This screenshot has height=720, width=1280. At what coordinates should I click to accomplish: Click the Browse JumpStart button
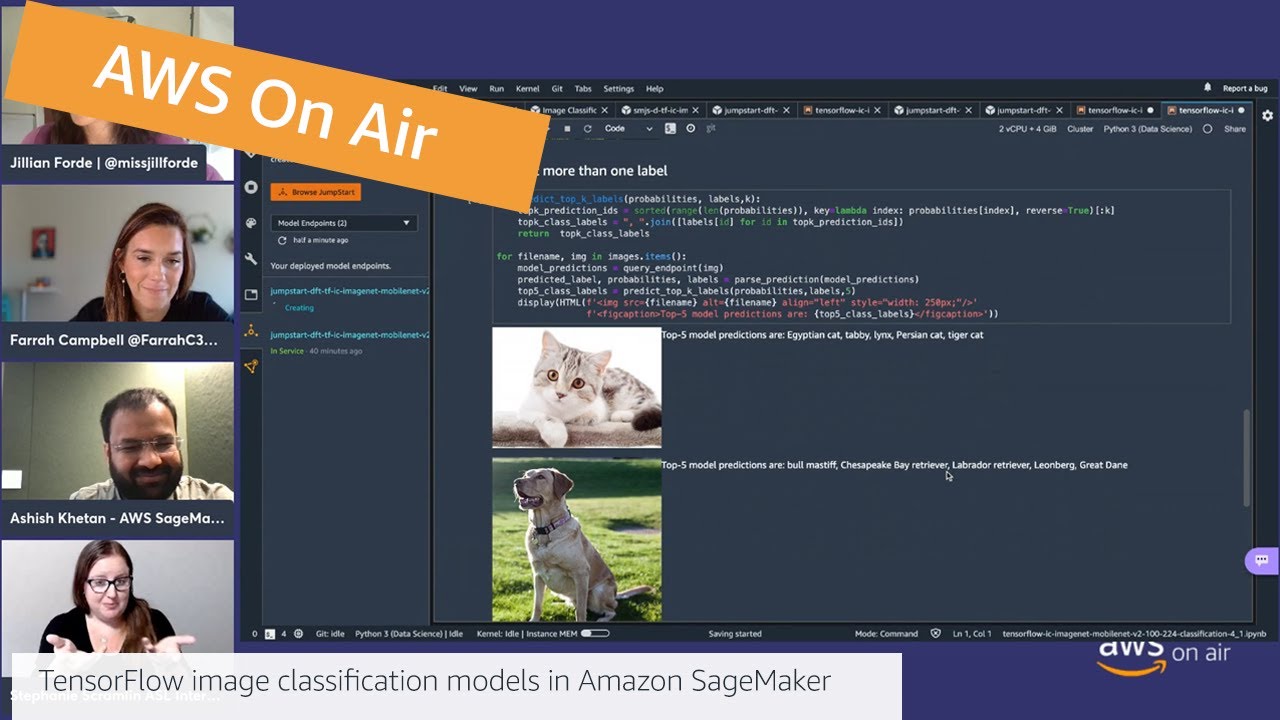pos(315,192)
